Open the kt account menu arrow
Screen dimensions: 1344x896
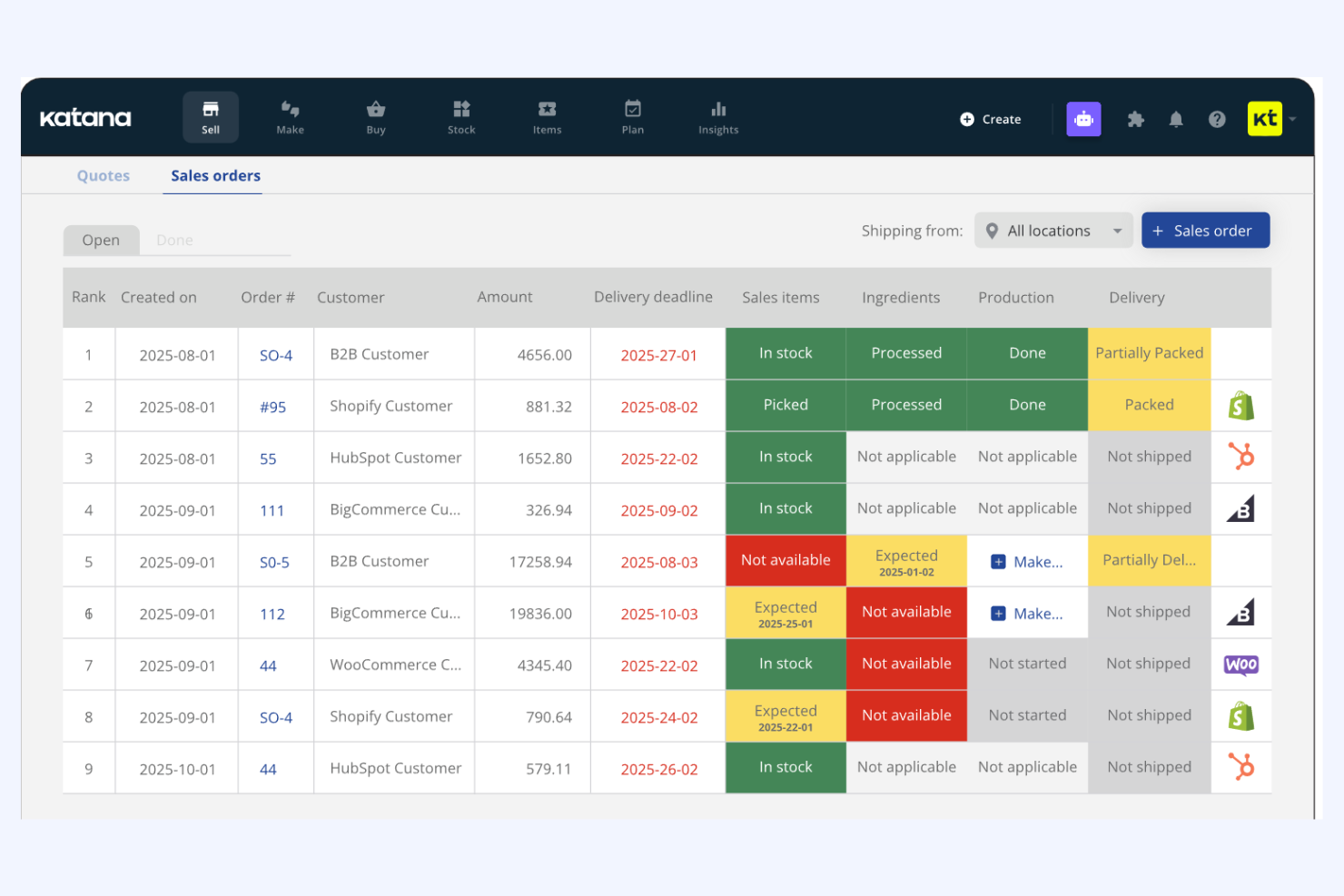coord(1292,119)
